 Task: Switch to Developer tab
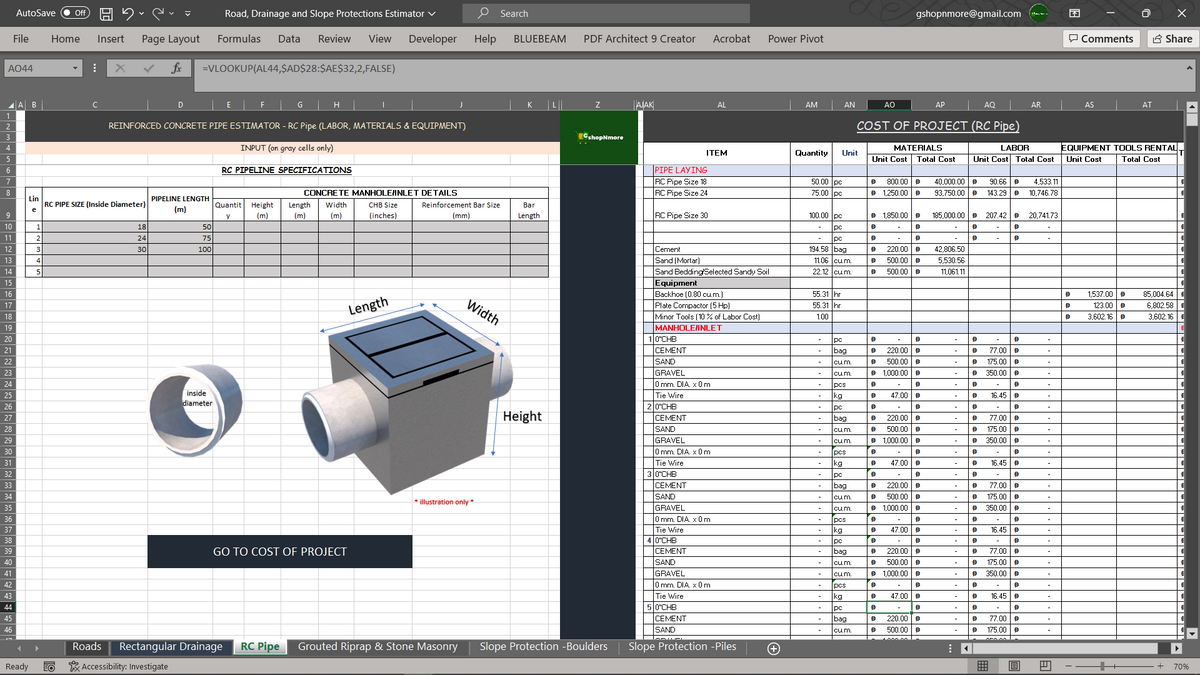coord(433,39)
